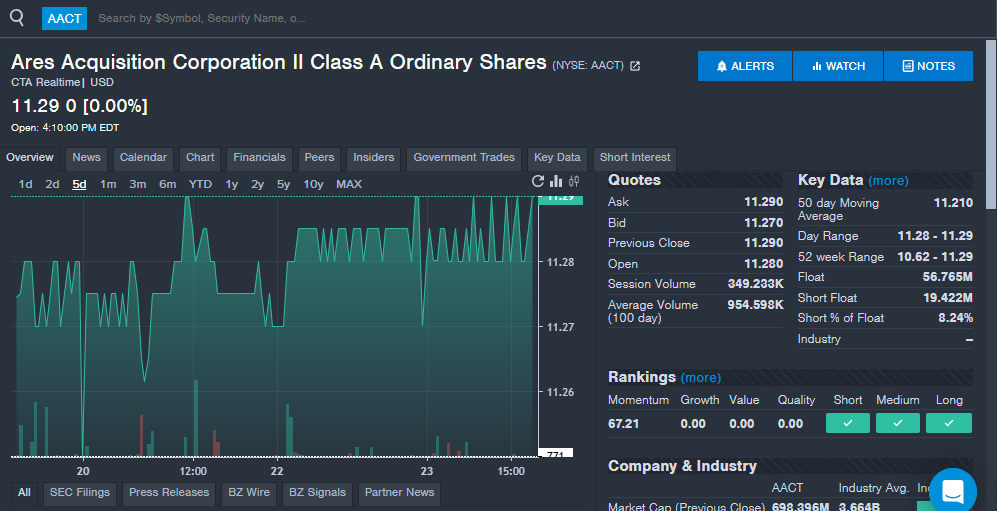Open the Insiders tab
Viewport: 997px width, 511px height.
pyautogui.click(x=374, y=158)
